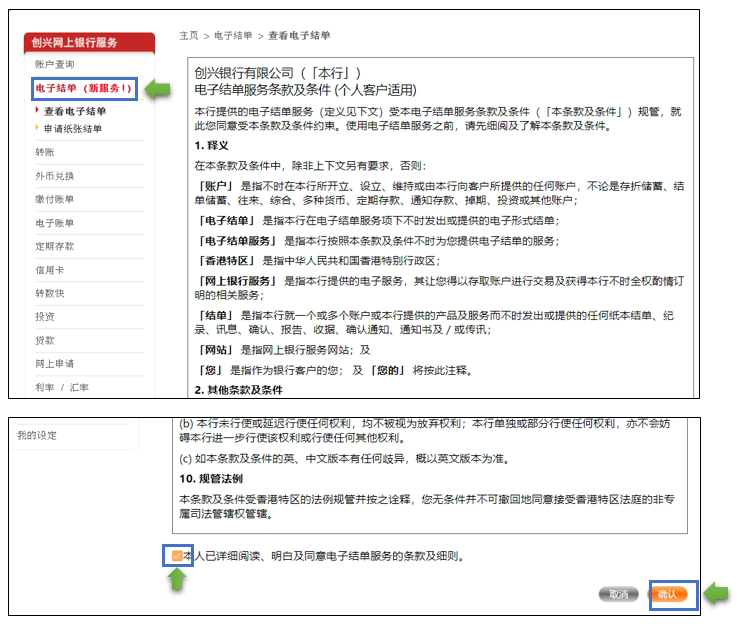
Task: Open the 贷款 sidebar item
Action: click(x=45, y=341)
